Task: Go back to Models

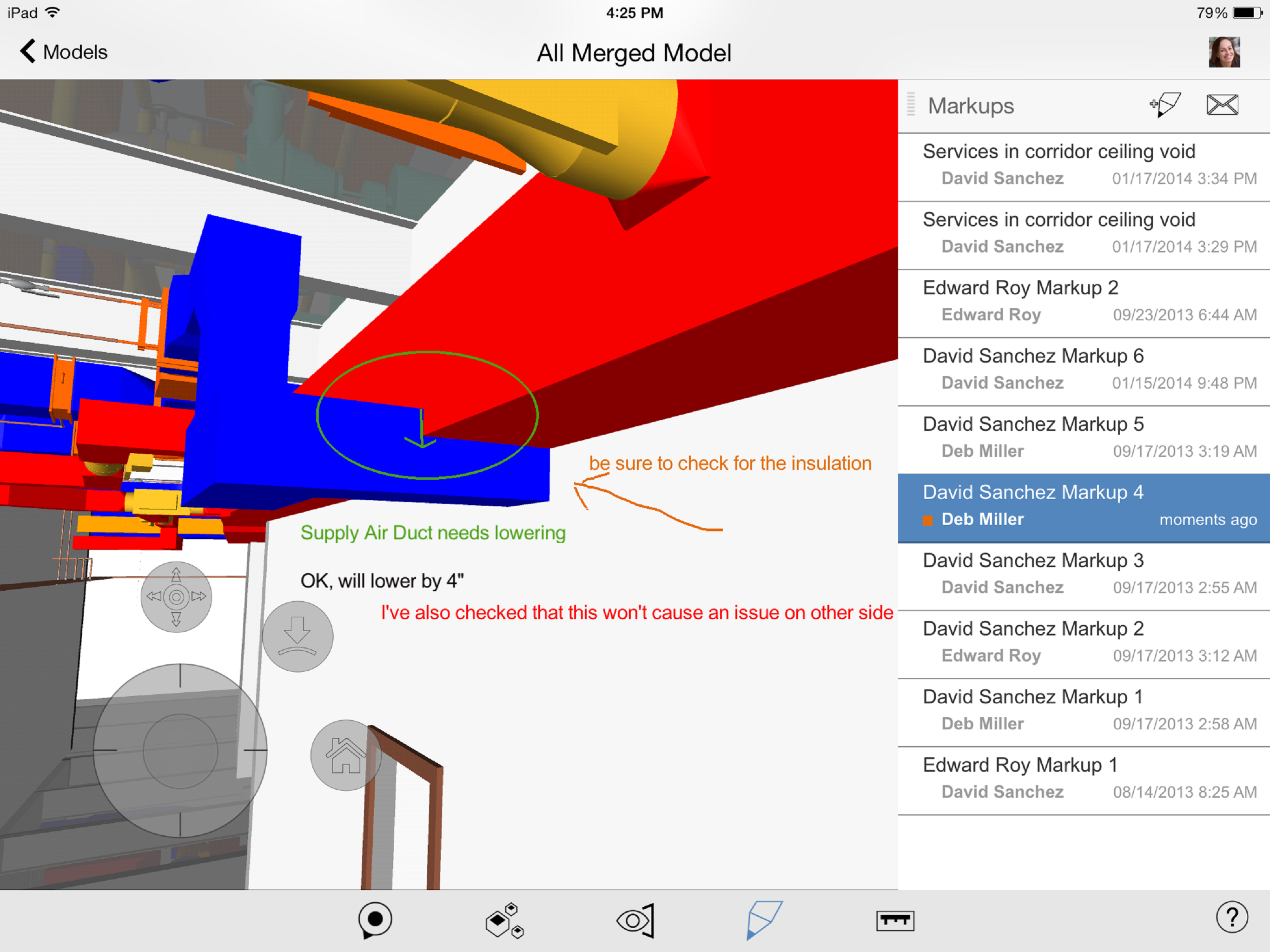Action: (63, 52)
